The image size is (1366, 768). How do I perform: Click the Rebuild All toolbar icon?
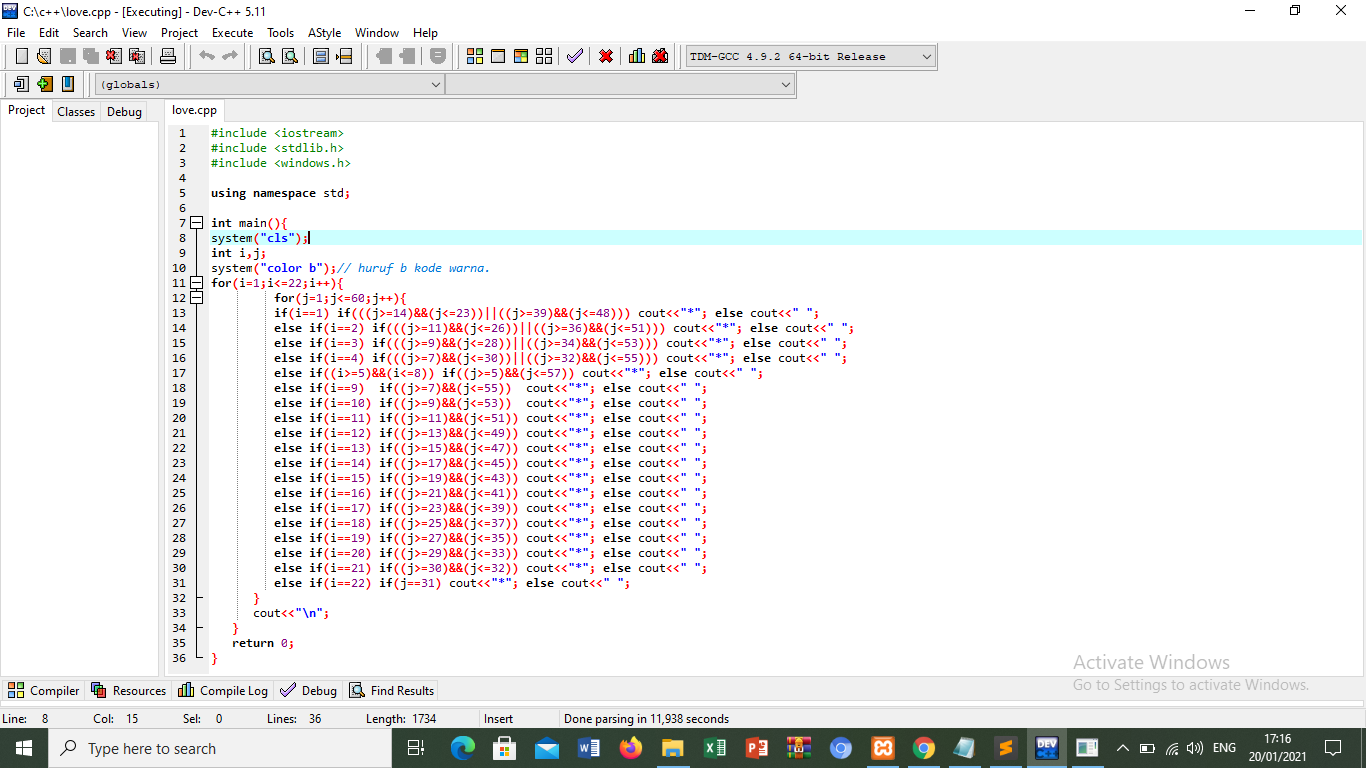point(544,56)
